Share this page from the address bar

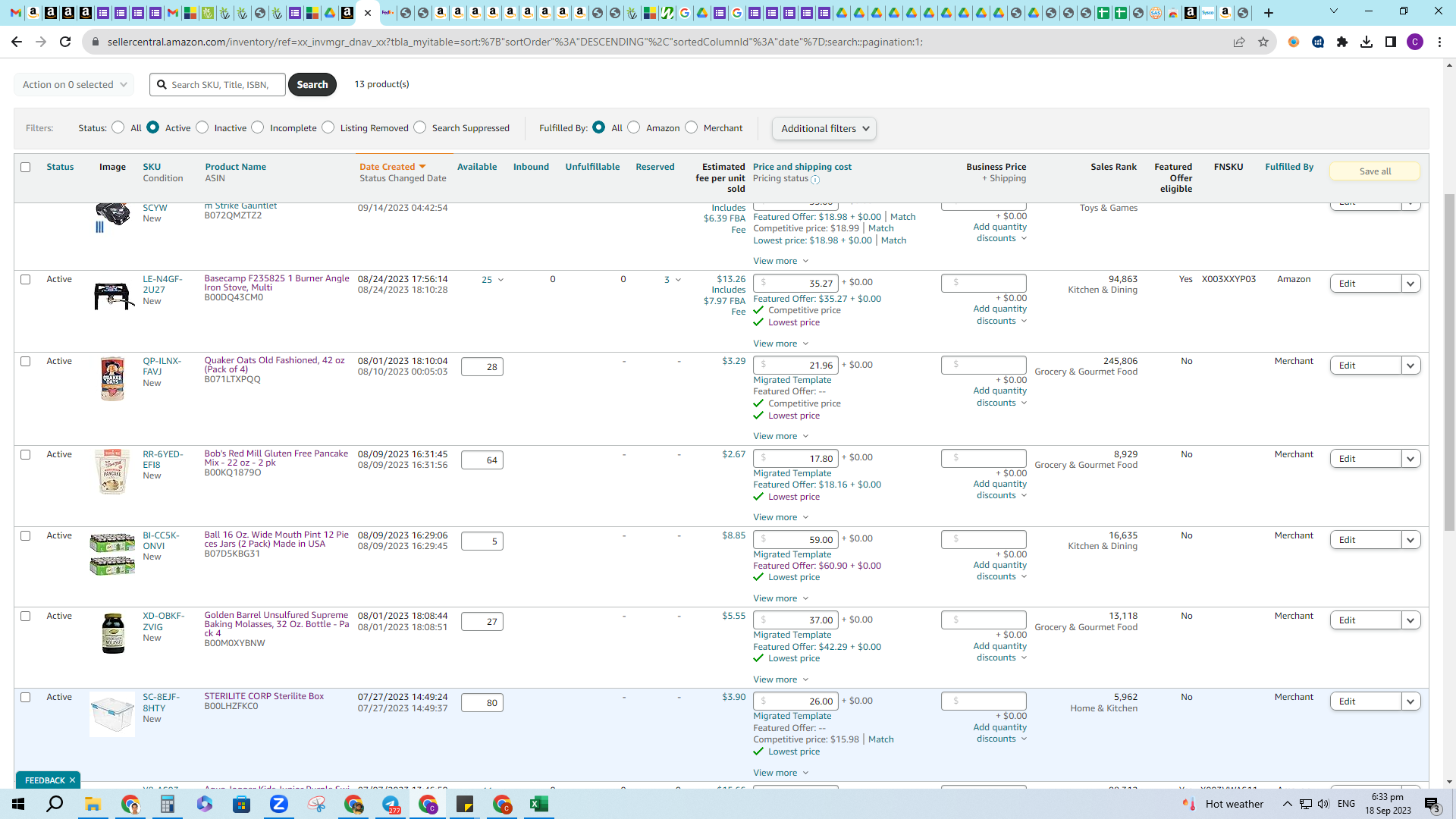click(x=1239, y=42)
